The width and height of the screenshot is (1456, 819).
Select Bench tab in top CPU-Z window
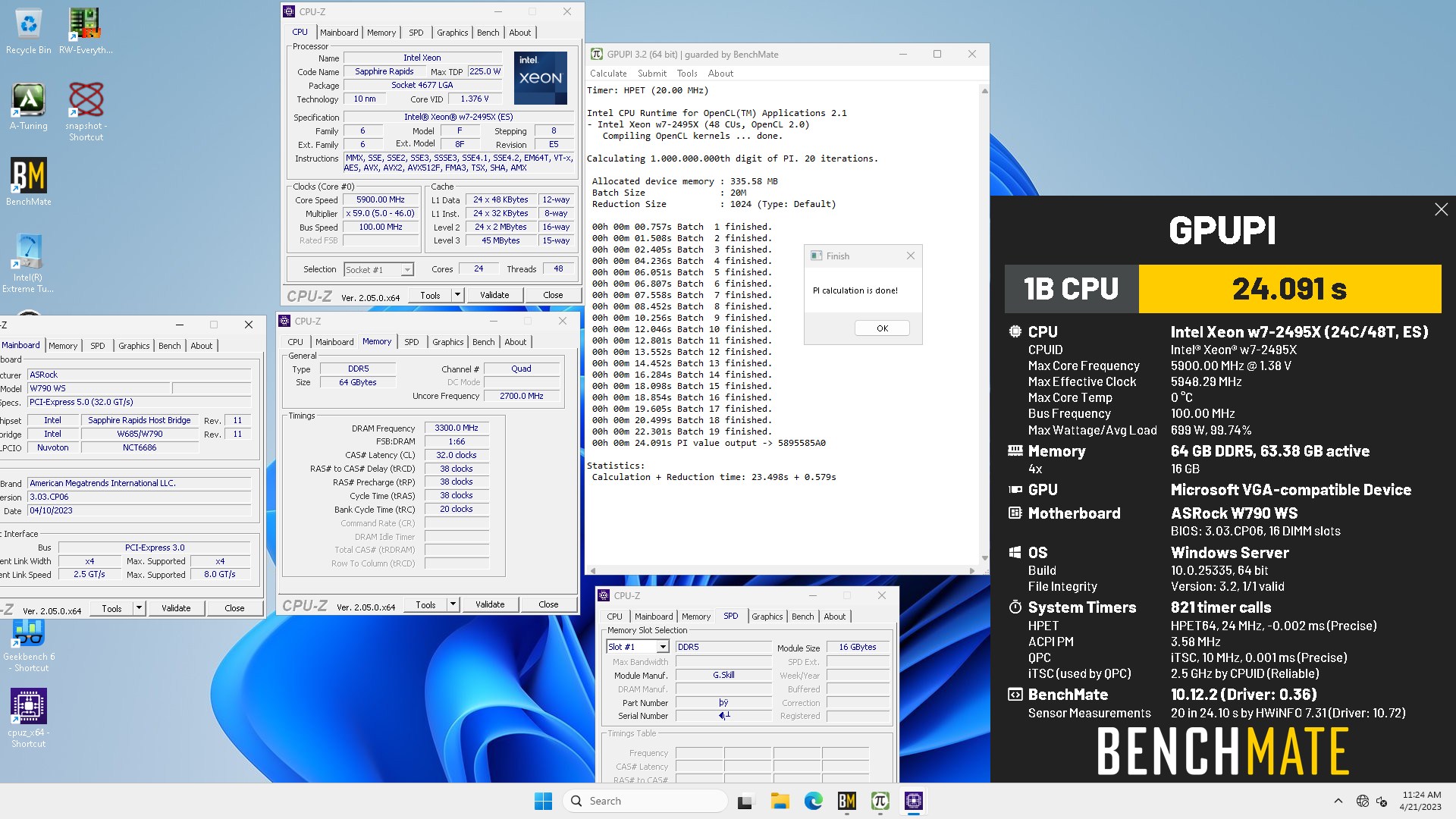[x=488, y=33]
